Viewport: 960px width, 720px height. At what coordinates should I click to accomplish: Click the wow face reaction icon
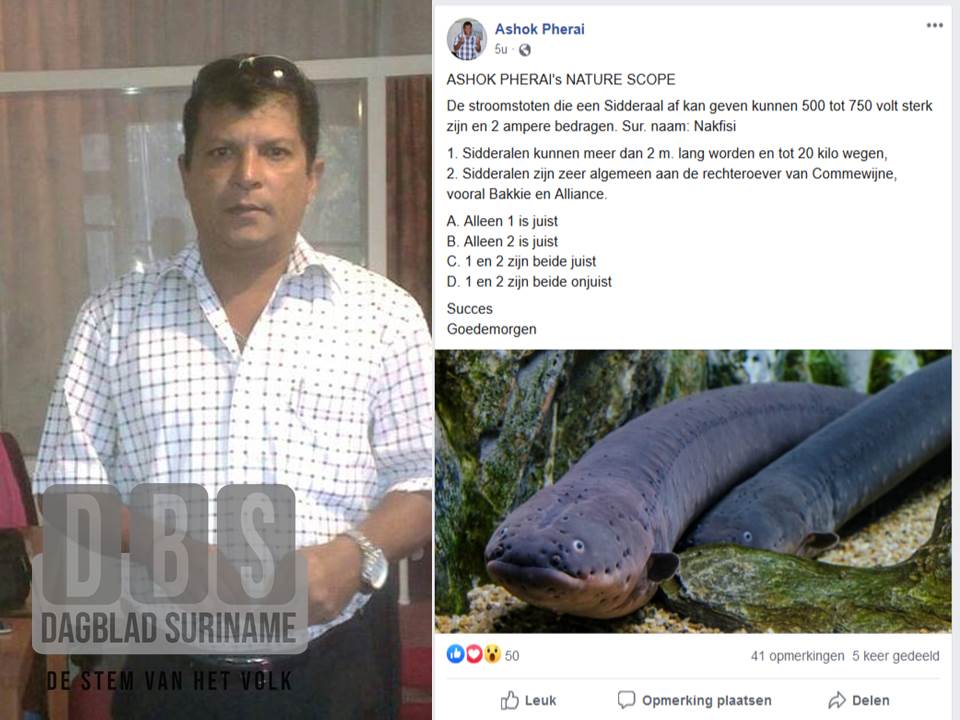click(492, 654)
